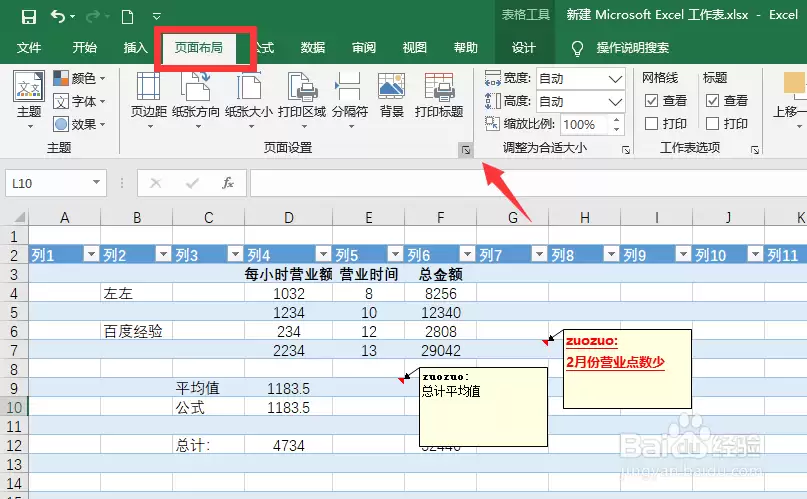
Task: Open the 列7 filter dropdown
Action: click(x=539, y=254)
